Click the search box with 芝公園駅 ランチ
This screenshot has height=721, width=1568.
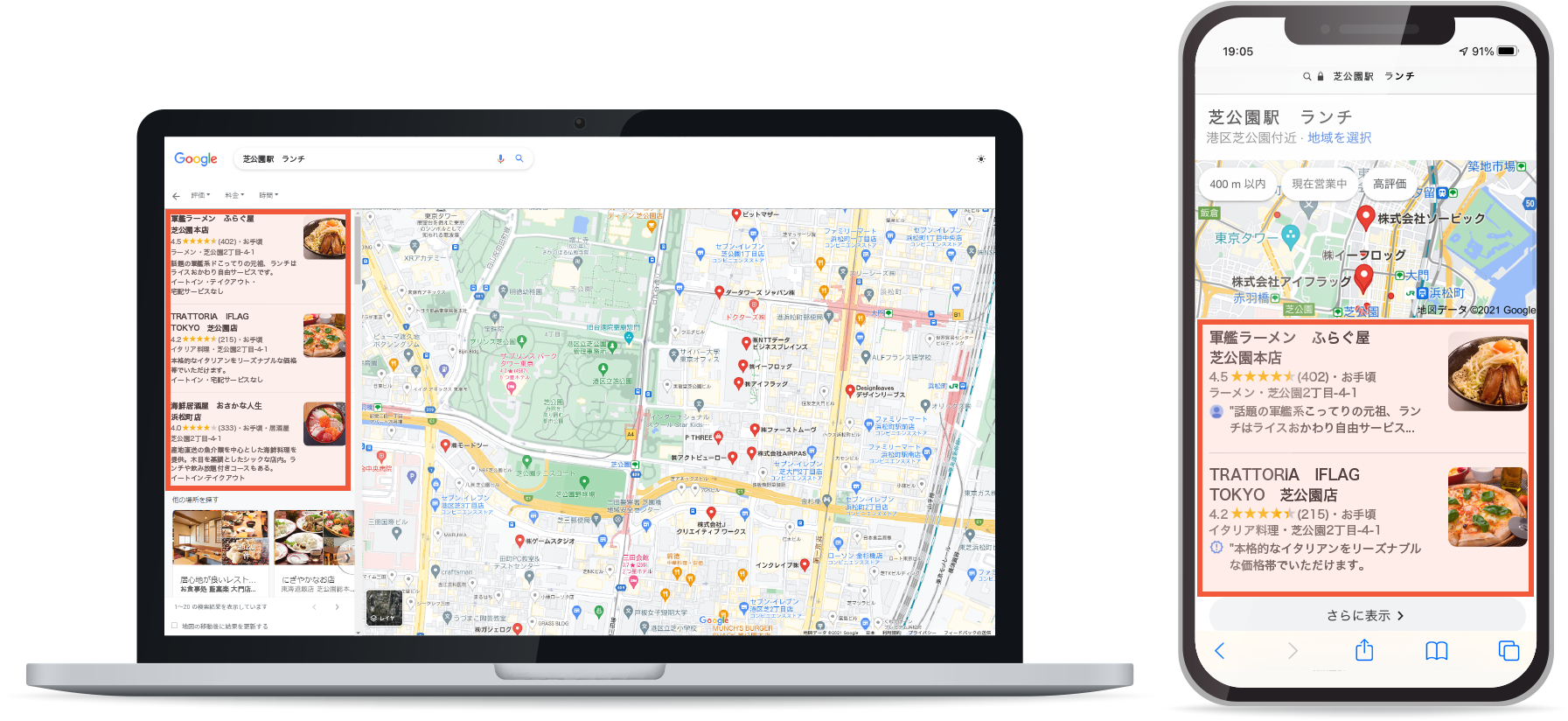pos(367,159)
